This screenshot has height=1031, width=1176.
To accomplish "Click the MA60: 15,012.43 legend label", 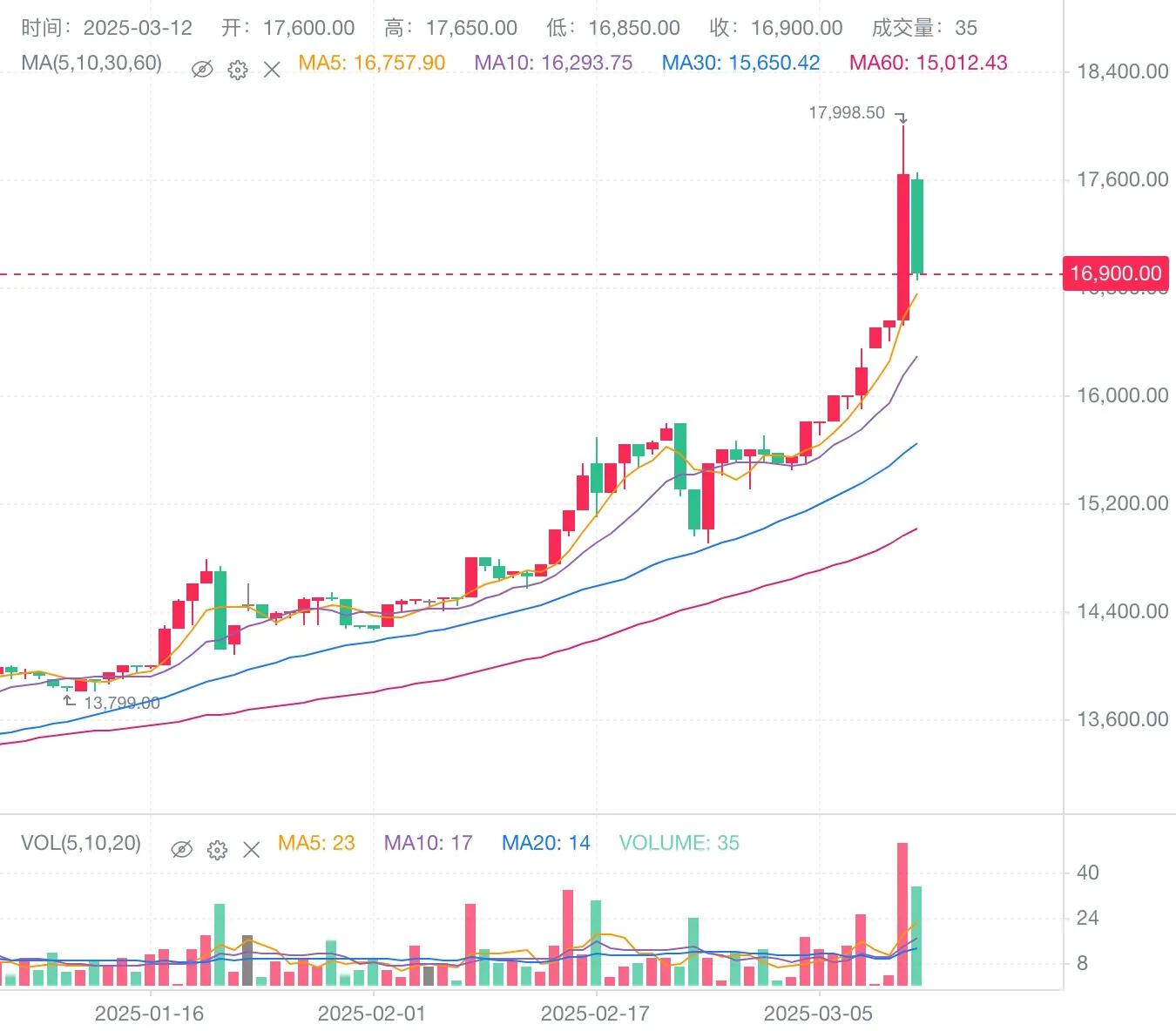I will click(x=927, y=63).
